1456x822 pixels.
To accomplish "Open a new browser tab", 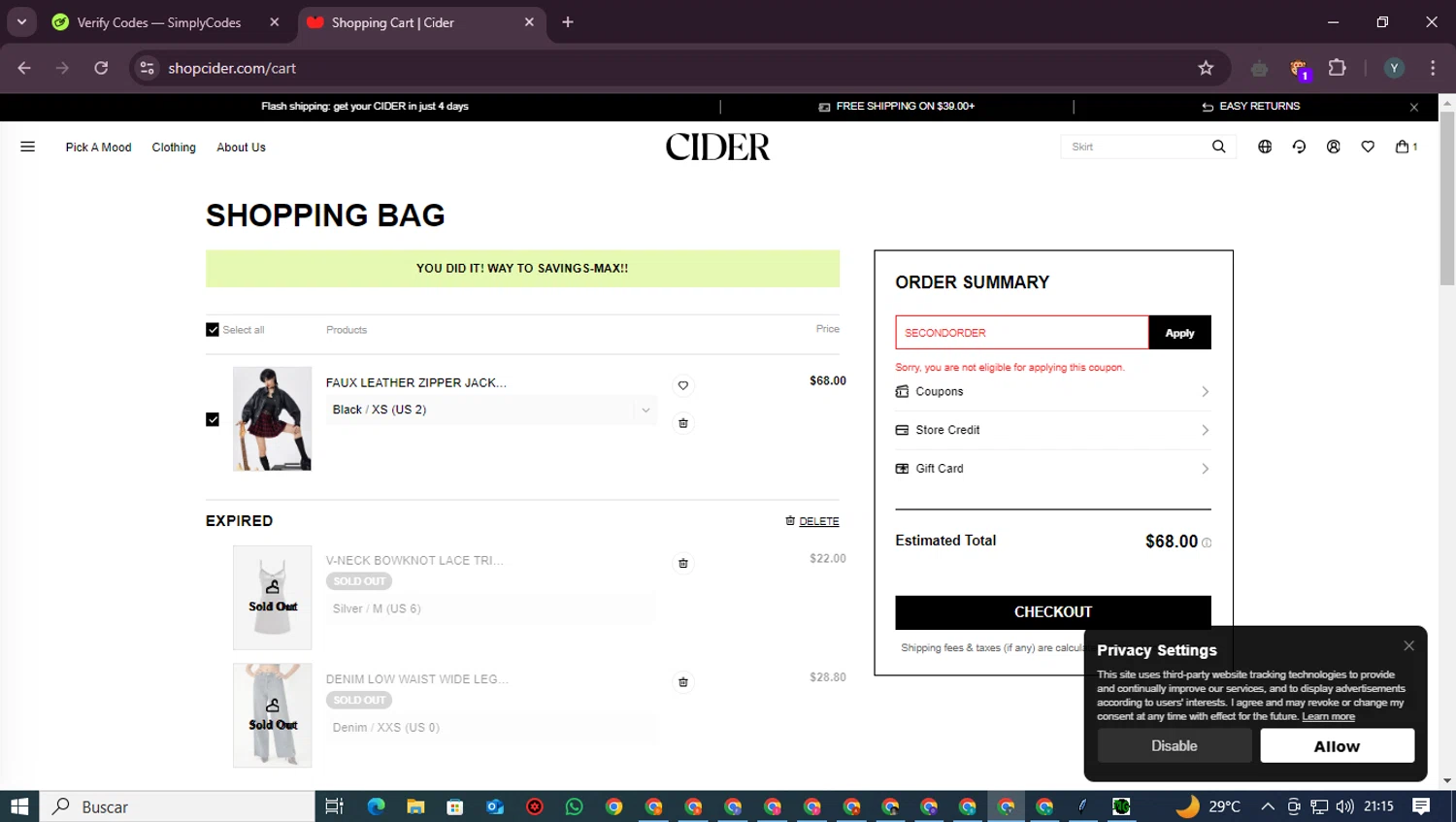I will pos(568,22).
